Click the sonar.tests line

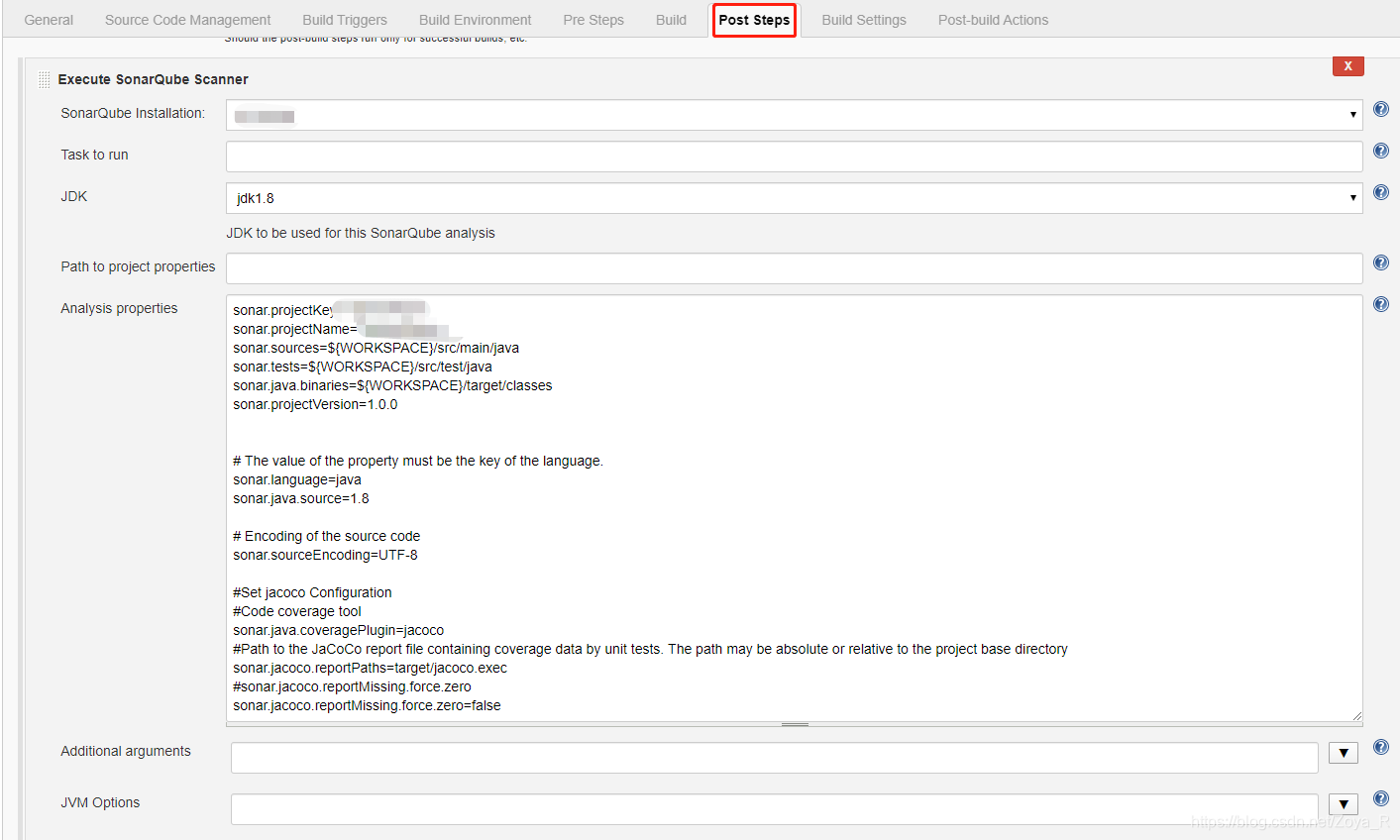363,367
